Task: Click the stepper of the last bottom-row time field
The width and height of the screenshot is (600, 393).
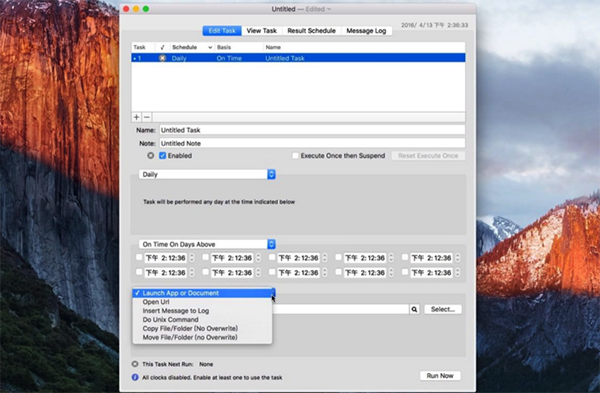Action: click(x=458, y=272)
